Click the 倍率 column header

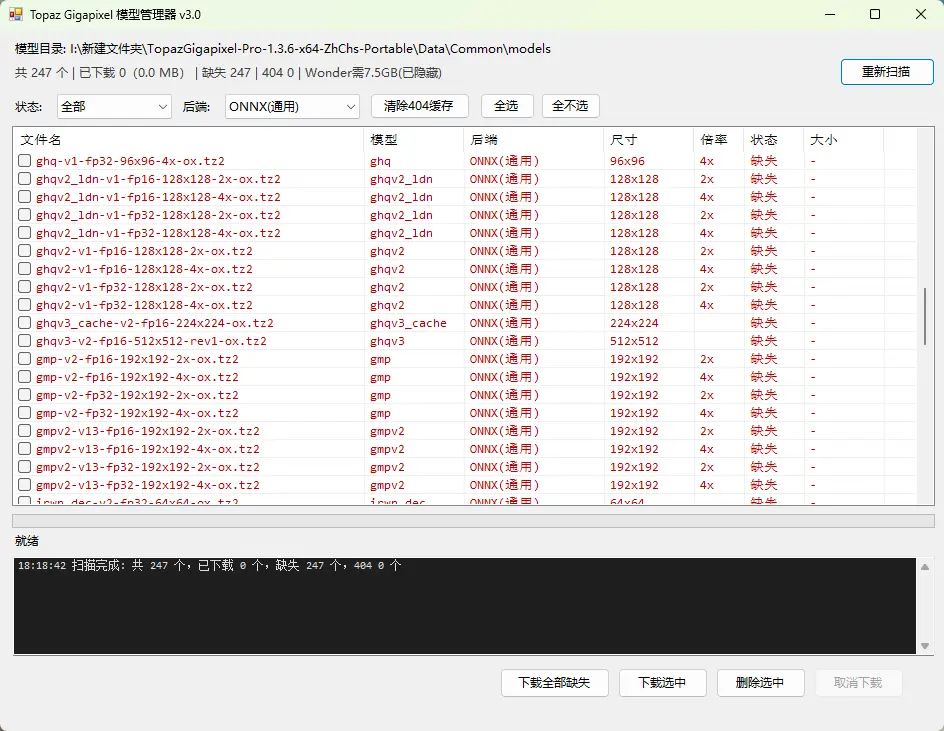[x=719, y=140]
